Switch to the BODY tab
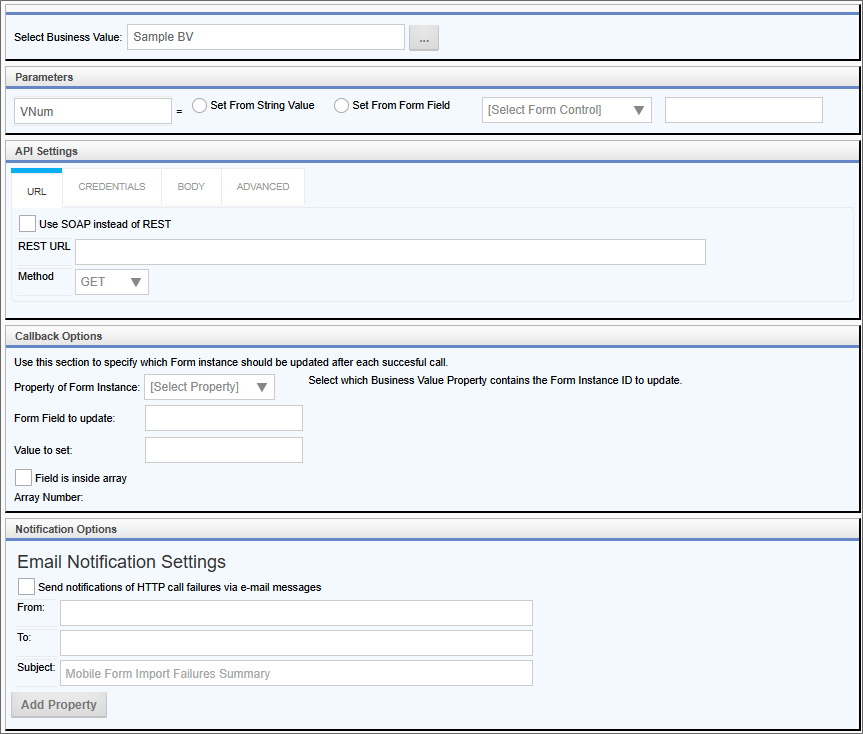863x734 pixels. point(191,187)
